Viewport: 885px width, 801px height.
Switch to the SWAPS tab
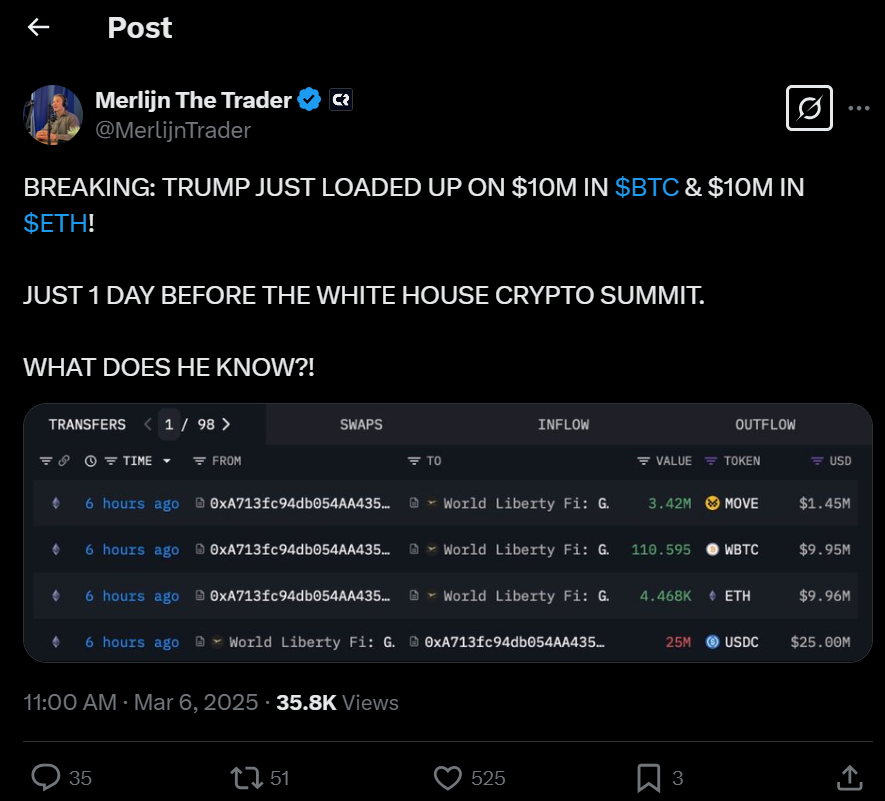tap(361, 424)
